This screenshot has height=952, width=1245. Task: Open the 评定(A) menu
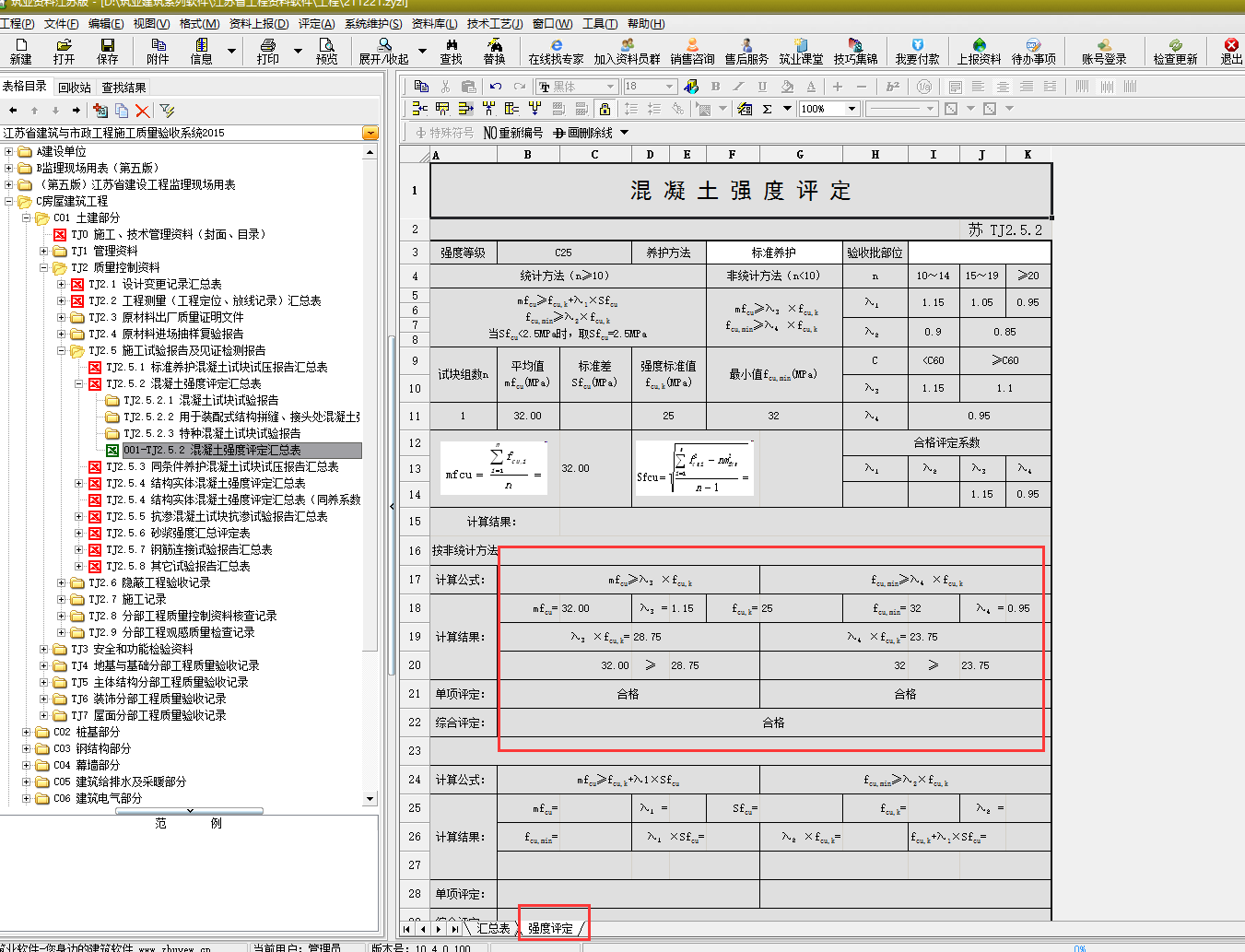click(x=316, y=24)
